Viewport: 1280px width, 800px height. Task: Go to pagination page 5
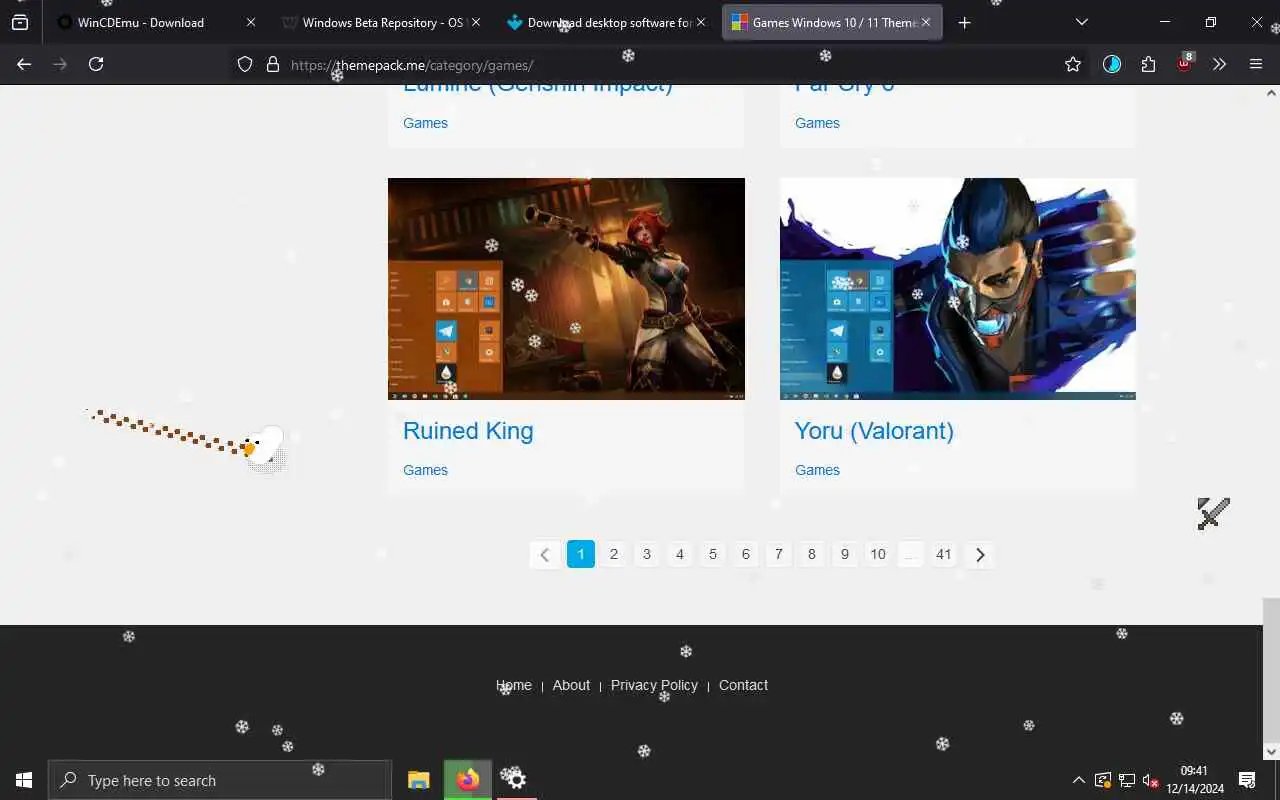coord(713,554)
